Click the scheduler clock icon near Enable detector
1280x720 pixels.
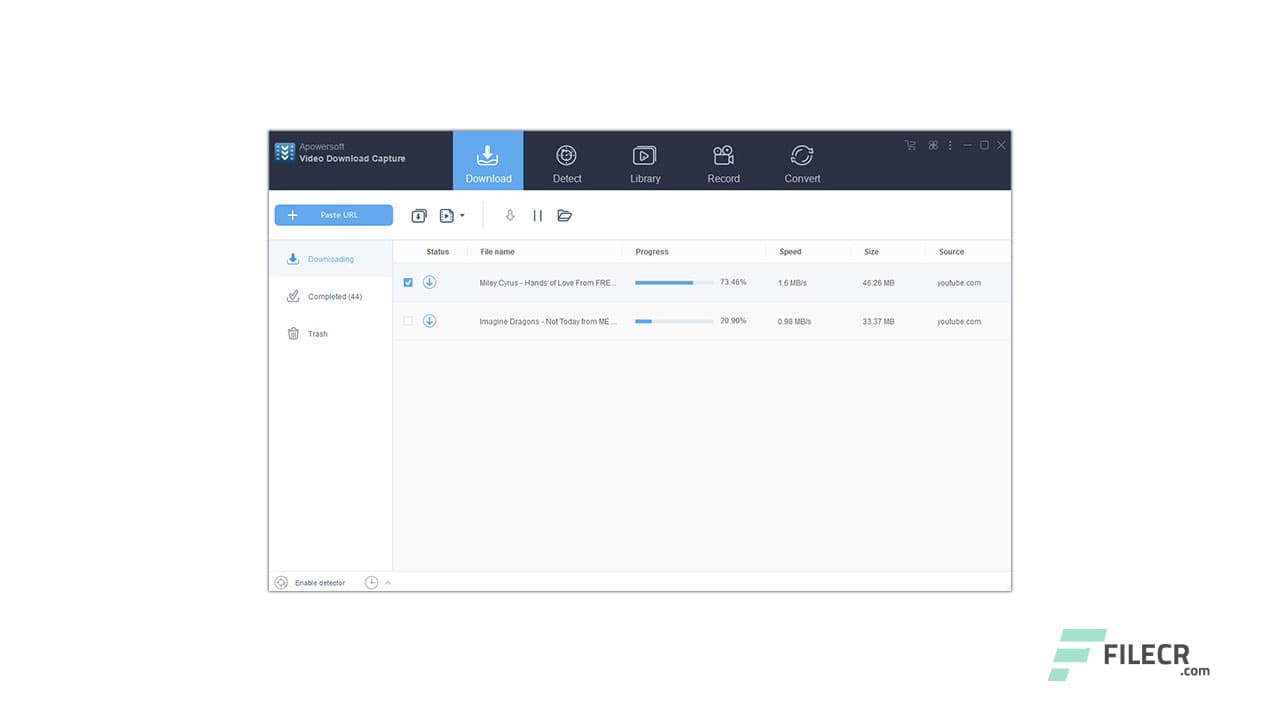(371, 582)
